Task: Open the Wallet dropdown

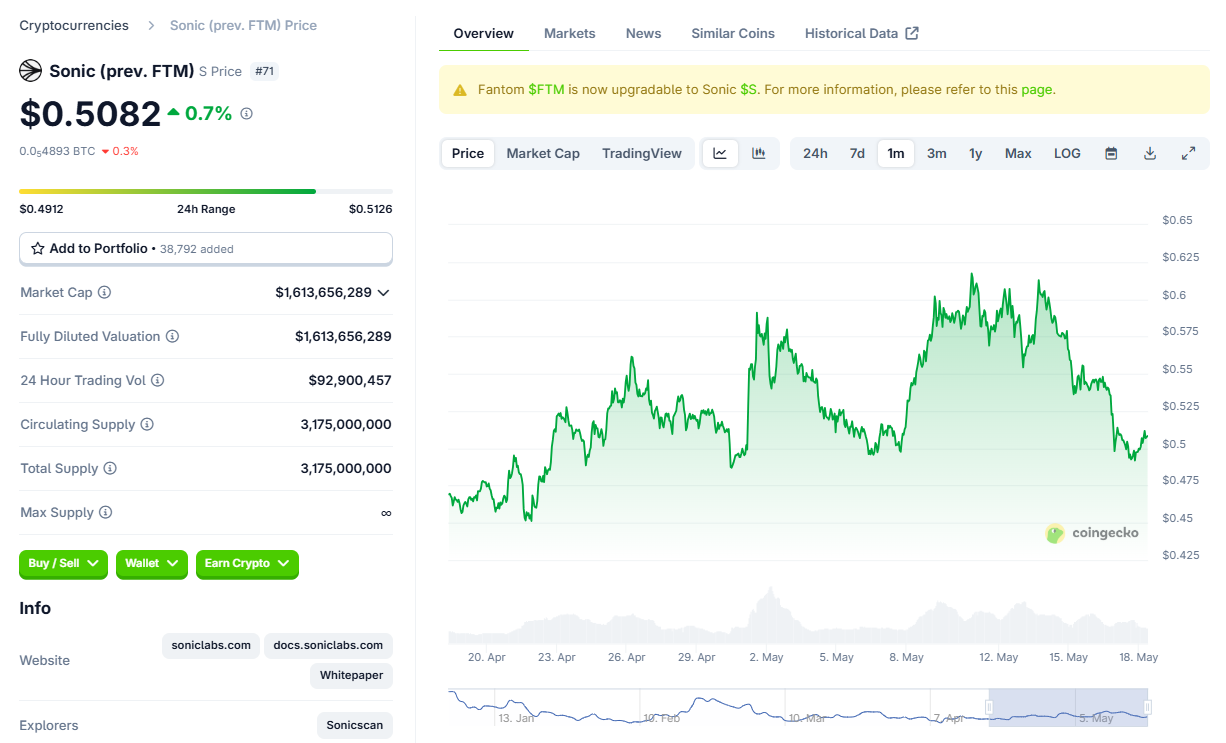Action: tap(152, 564)
